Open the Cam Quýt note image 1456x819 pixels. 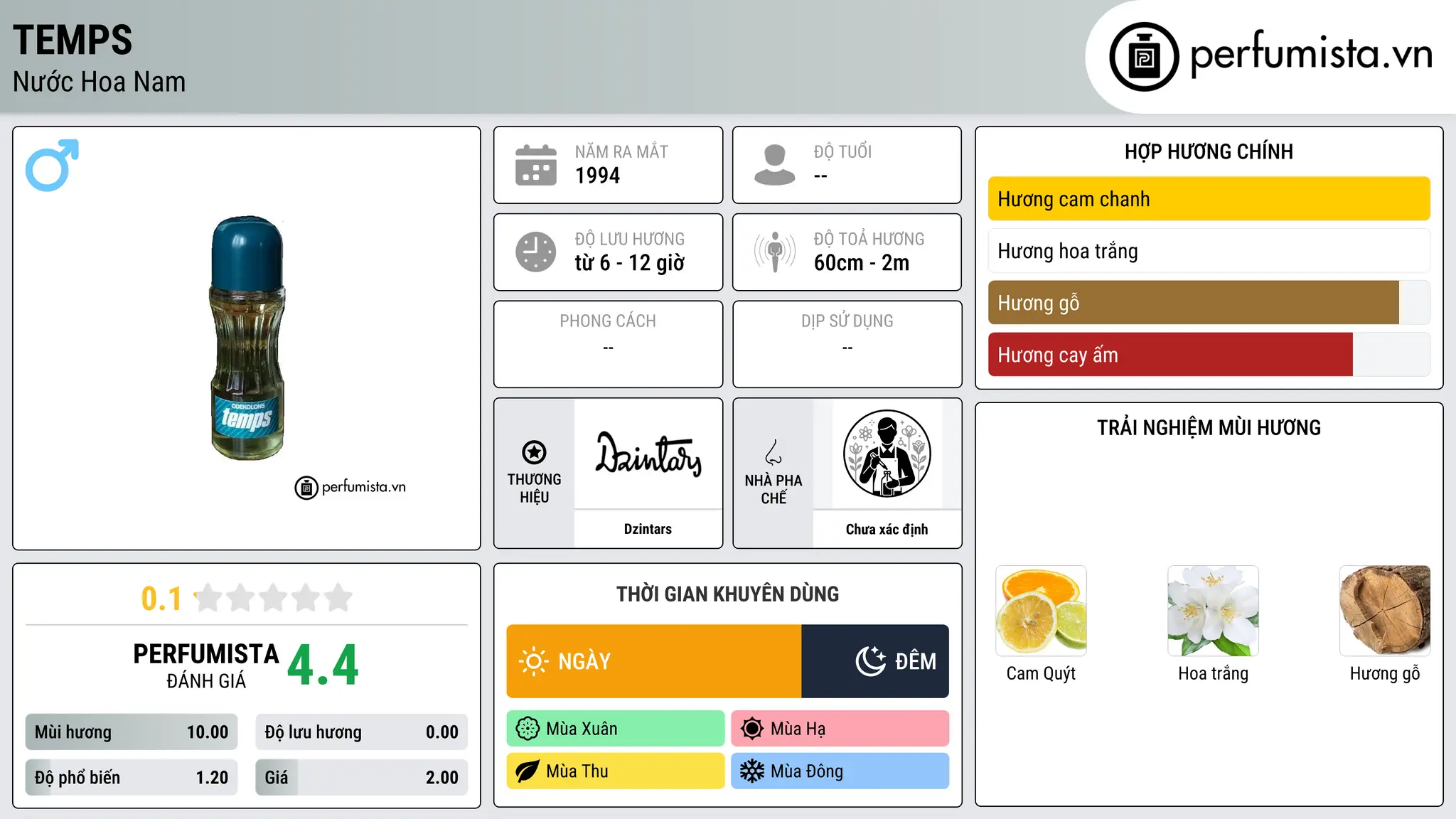(1041, 611)
